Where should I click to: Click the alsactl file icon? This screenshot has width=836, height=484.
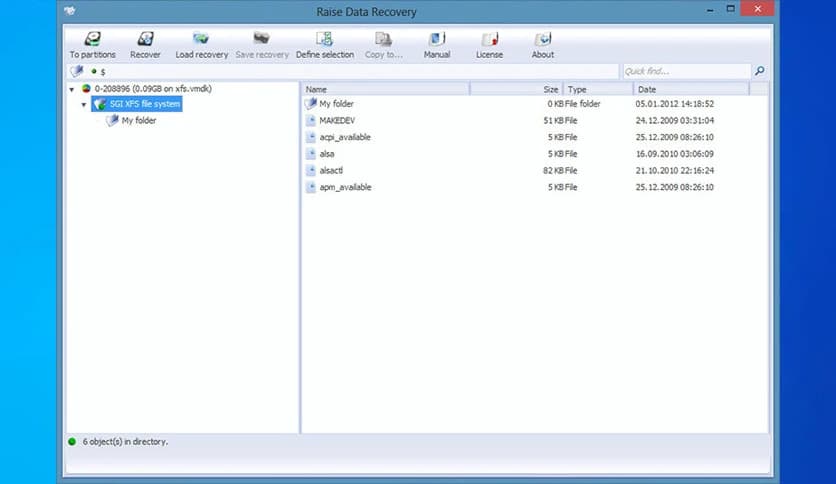click(x=311, y=170)
